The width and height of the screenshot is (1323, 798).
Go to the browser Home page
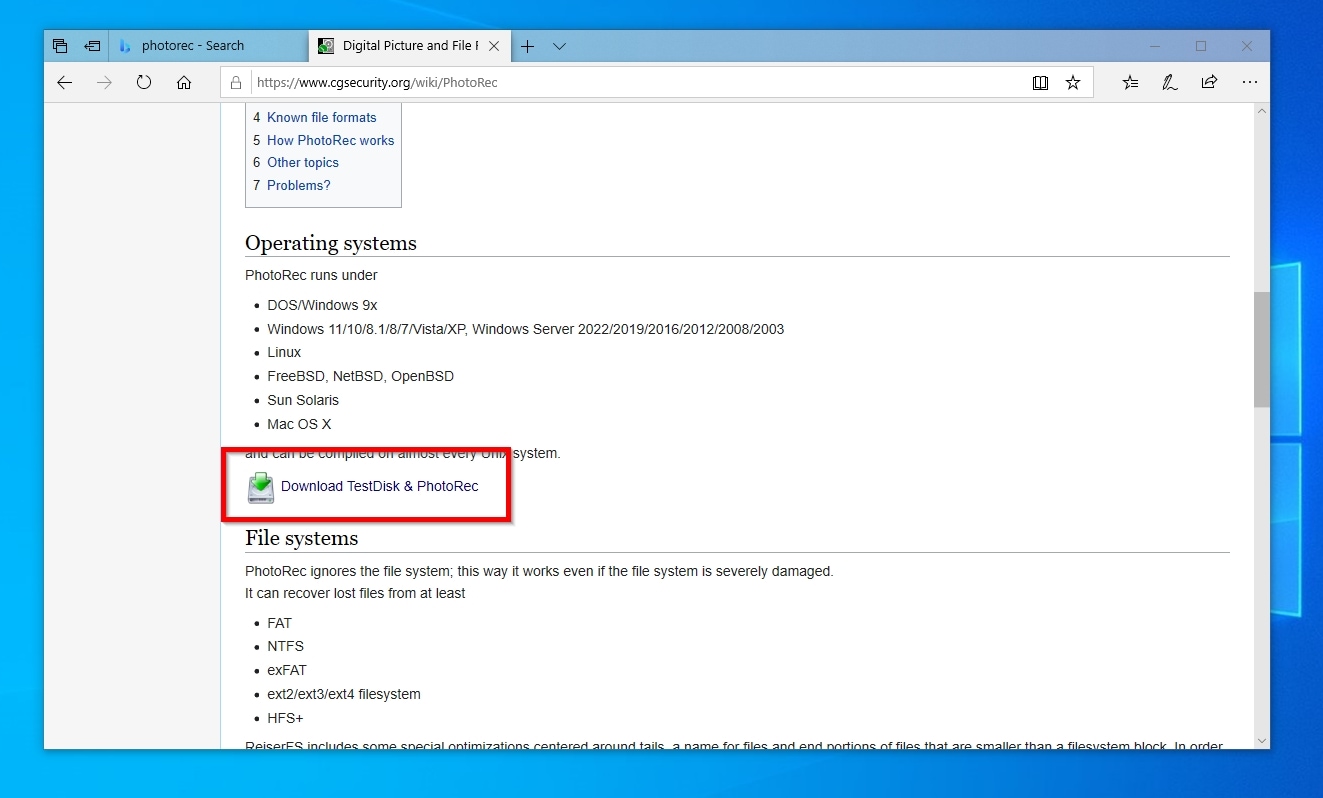(x=184, y=83)
